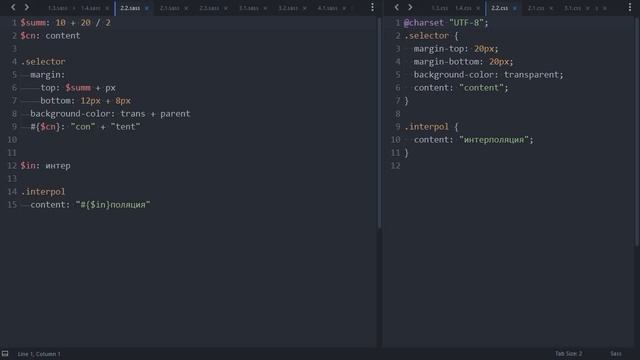Screen dimensions: 640x360
Task: Click "background-color: trans + parent" line
Action: 110,114
